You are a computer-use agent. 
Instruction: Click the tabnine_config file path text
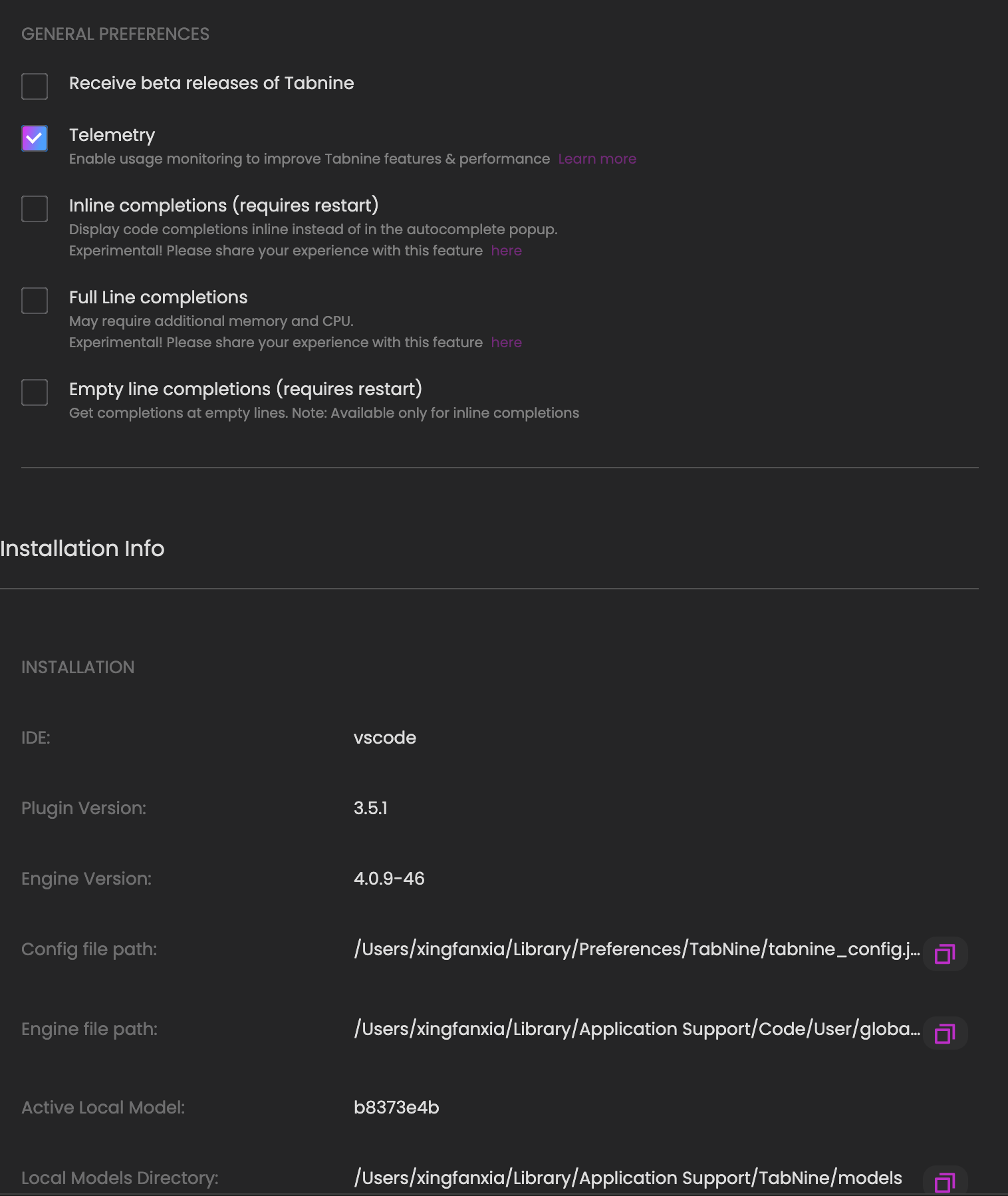click(x=636, y=949)
